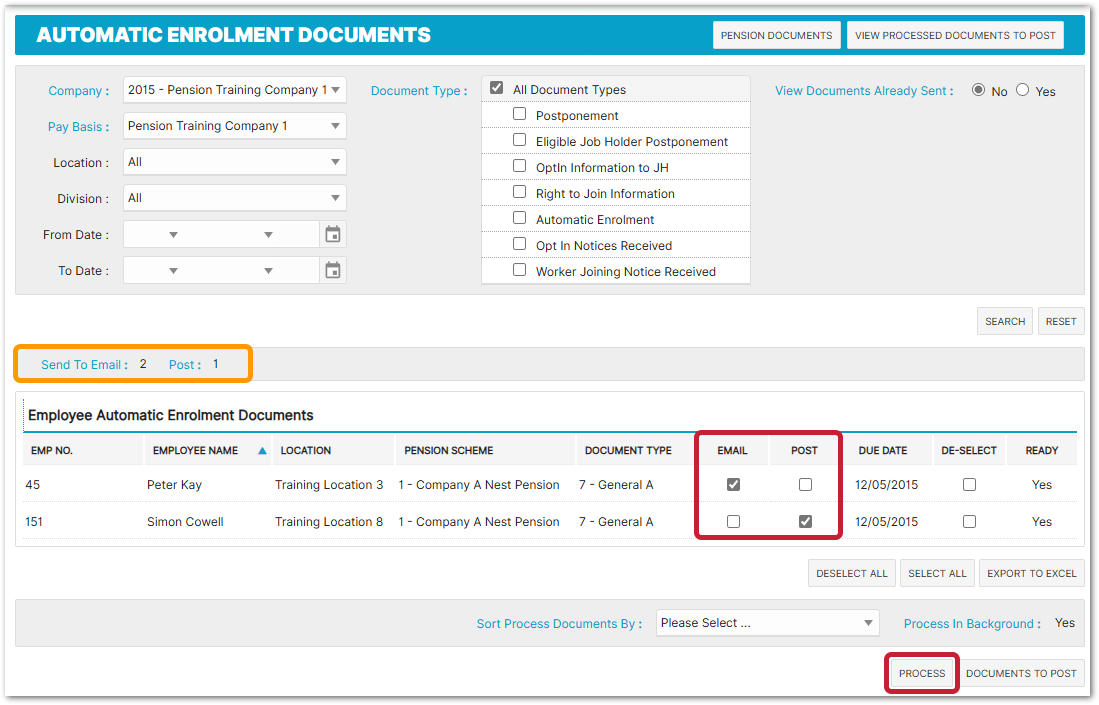1099x705 pixels.
Task: Uncheck All Document Types checkbox
Action: [496, 89]
